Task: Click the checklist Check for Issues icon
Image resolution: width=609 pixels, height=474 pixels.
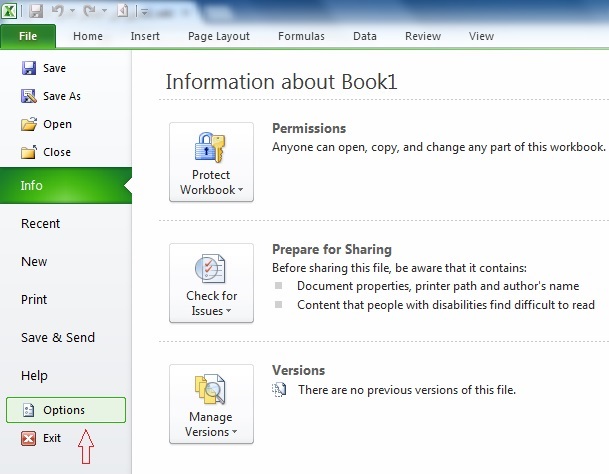Action: (x=210, y=268)
